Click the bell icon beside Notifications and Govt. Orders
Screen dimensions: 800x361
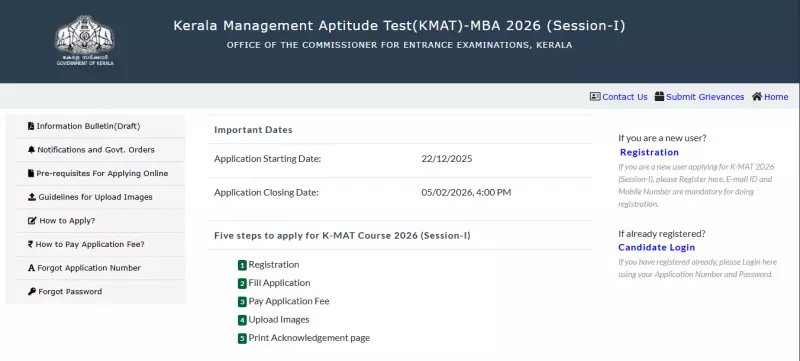point(32,150)
